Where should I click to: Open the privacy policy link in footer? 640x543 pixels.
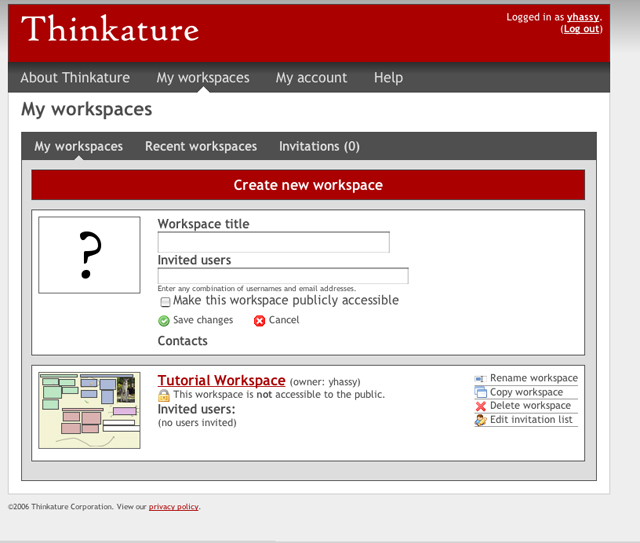coord(173,507)
